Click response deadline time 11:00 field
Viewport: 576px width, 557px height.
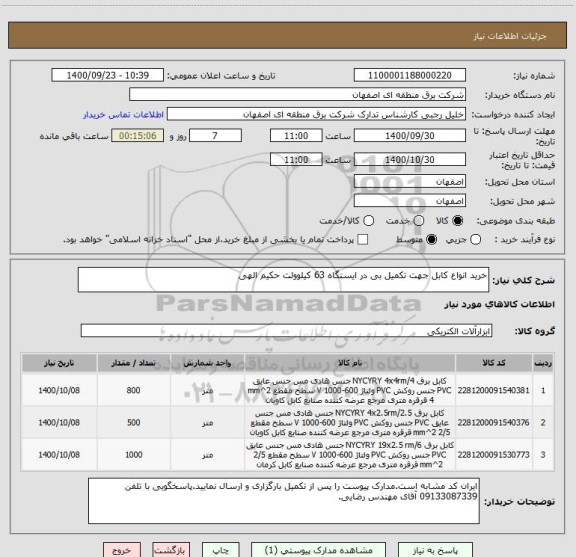tap(296, 136)
